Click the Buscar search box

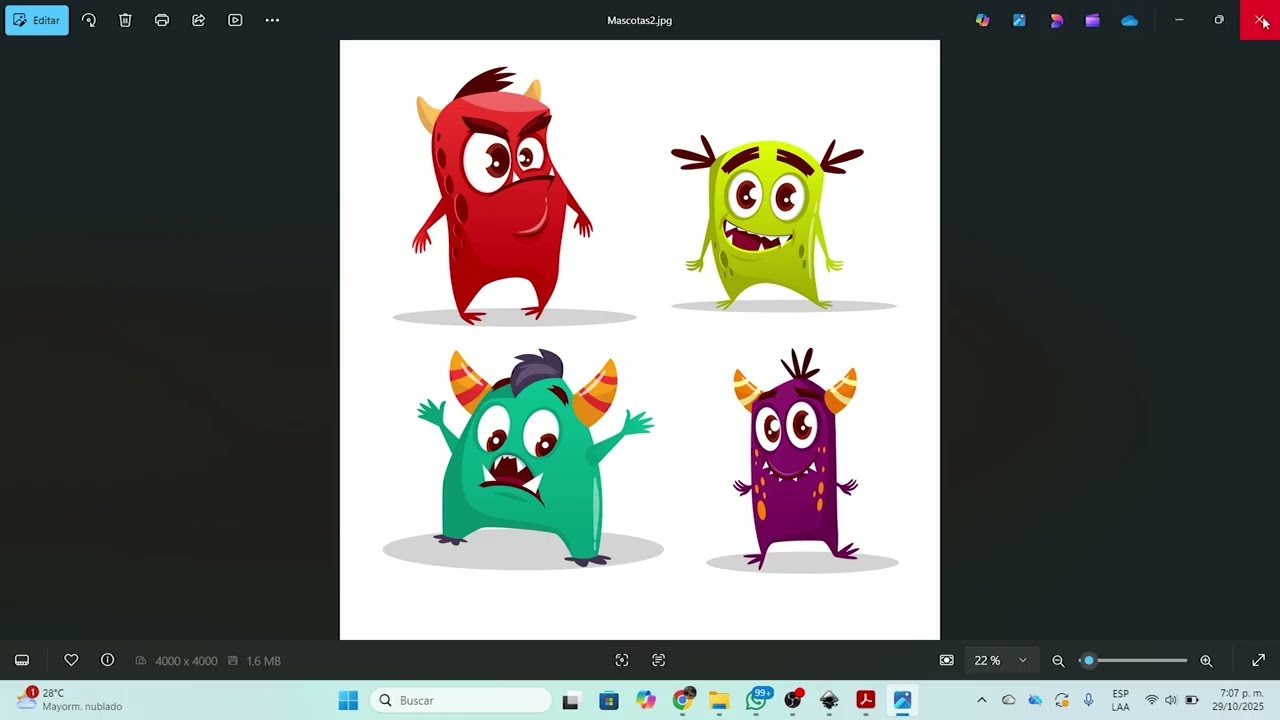(x=461, y=700)
